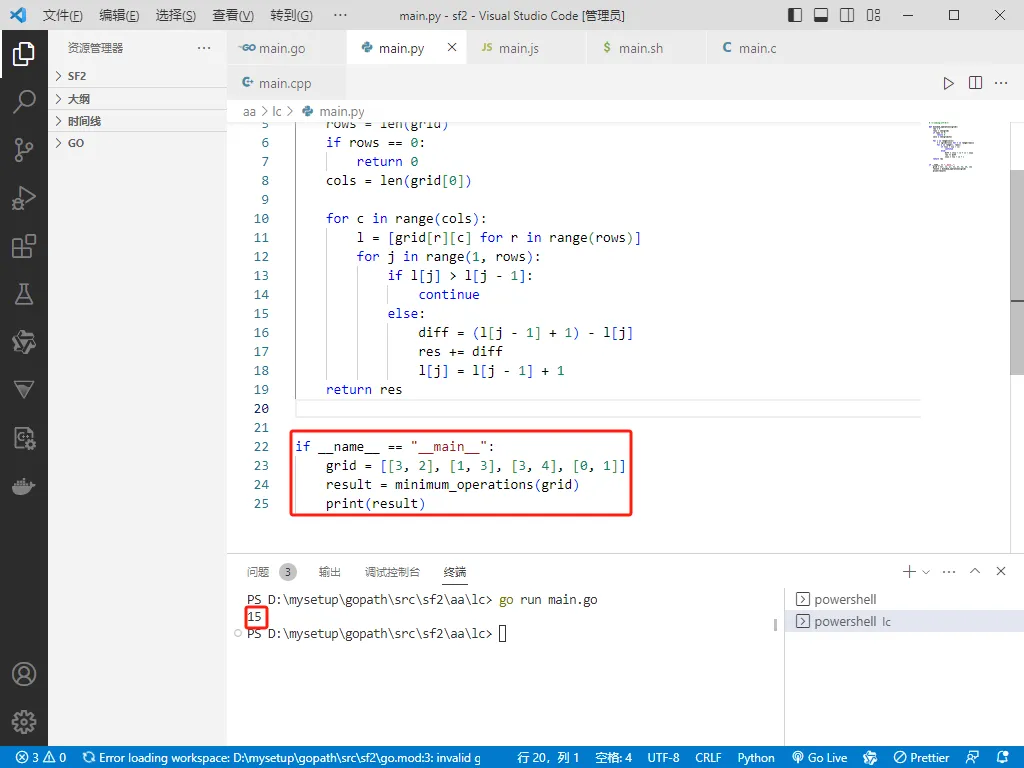The image size is (1024, 768).
Task: Open Explorer panel more actions ellipsis
Action: point(204,48)
